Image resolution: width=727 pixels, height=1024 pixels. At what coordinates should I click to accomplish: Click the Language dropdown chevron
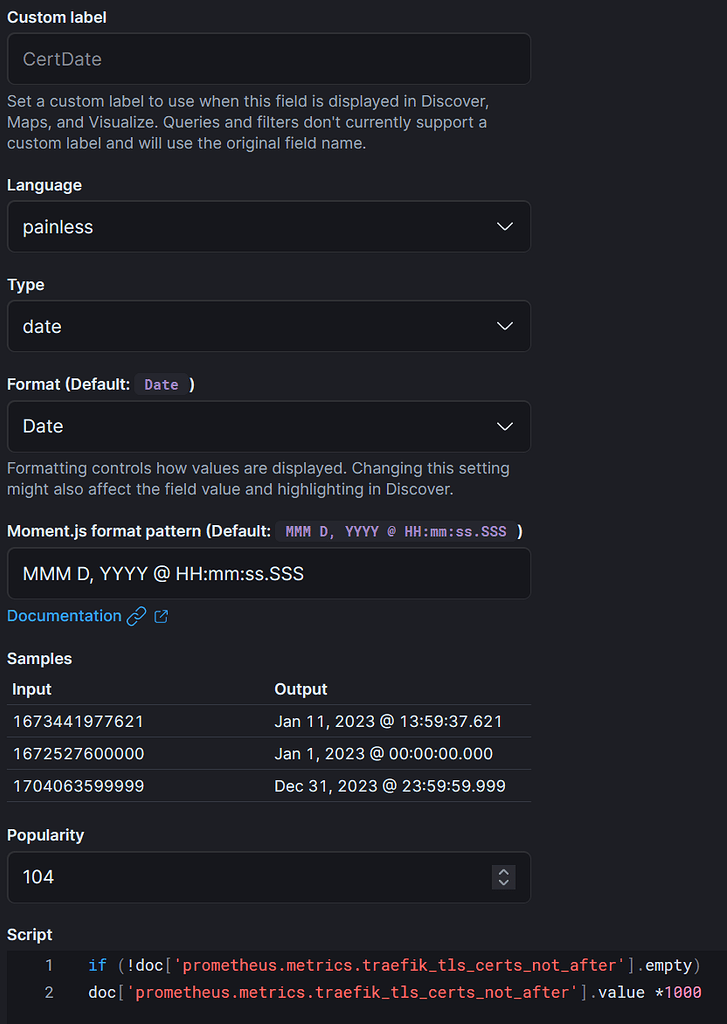[504, 226]
